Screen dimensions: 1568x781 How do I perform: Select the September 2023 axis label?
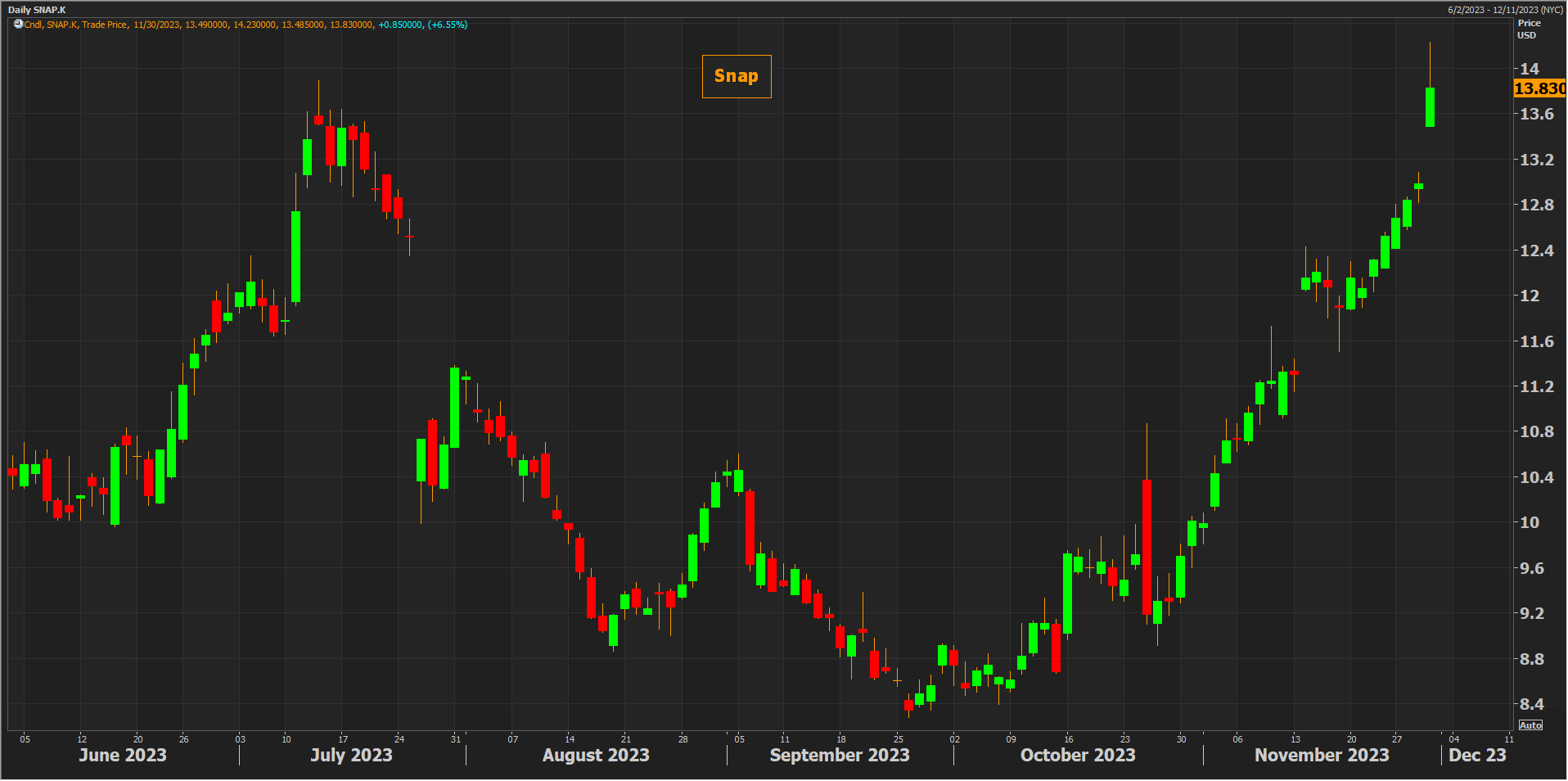[x=839, y=755]
